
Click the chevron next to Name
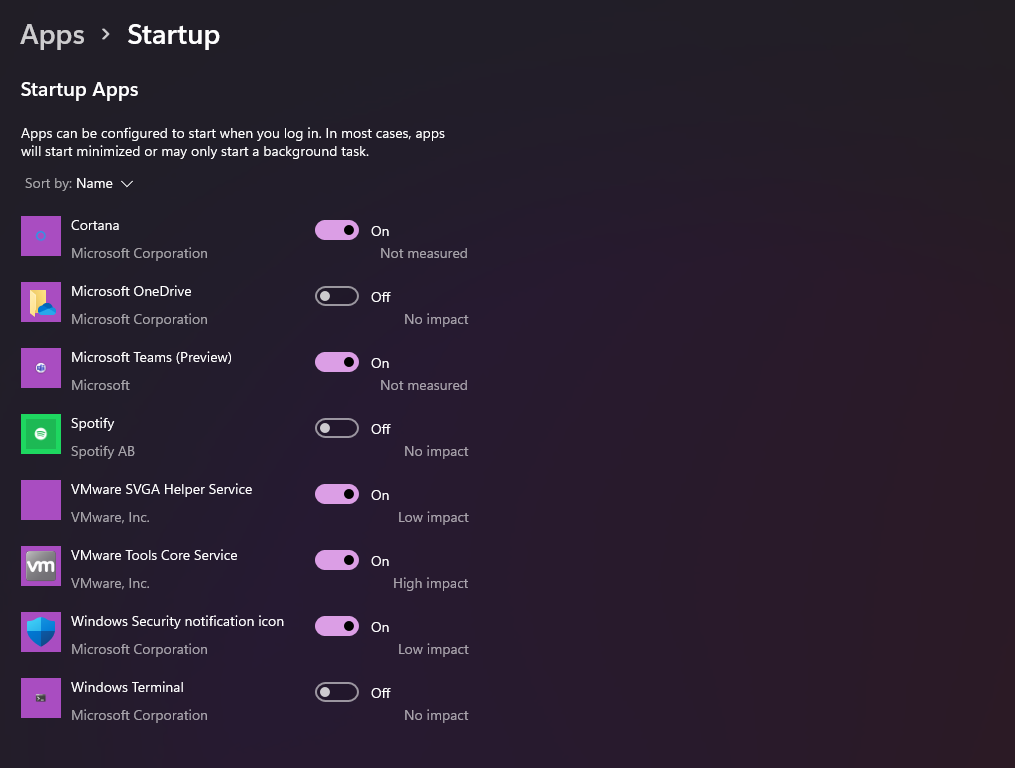click(127, 183)
